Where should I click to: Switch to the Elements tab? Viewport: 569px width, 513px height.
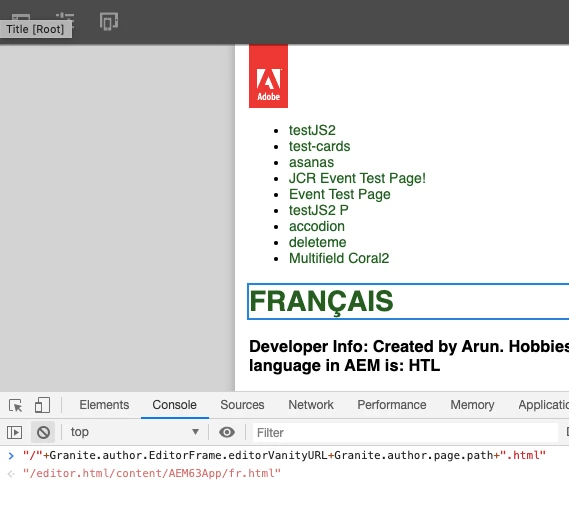point(104,405)
